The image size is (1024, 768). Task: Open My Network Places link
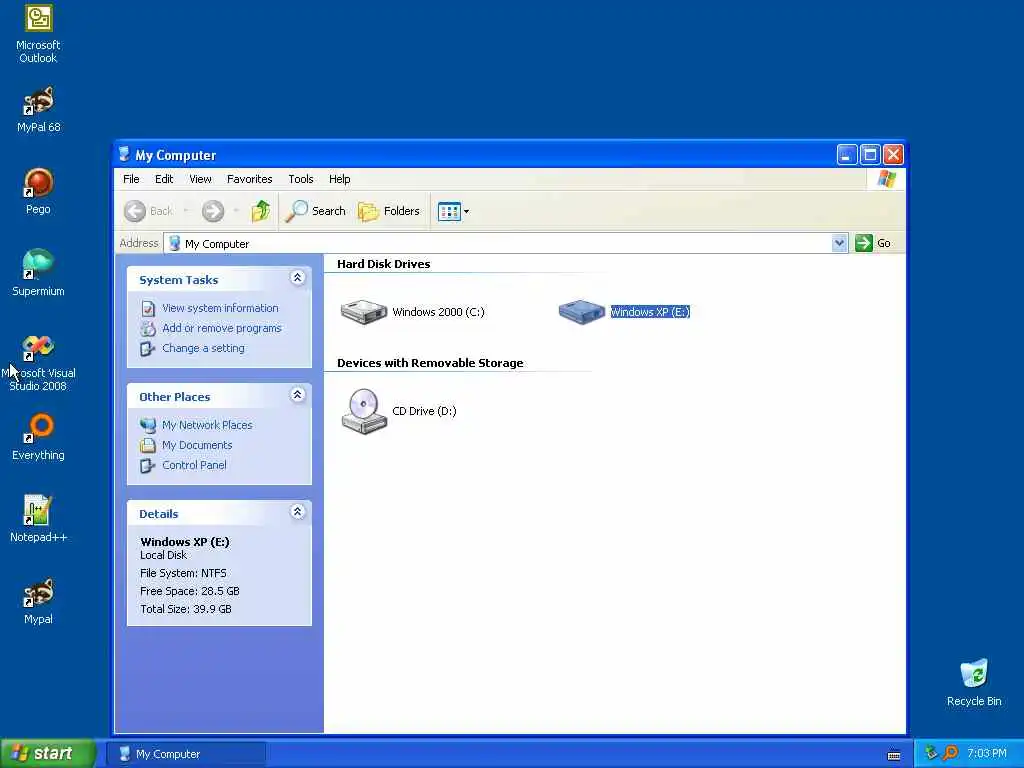point(207,425)
